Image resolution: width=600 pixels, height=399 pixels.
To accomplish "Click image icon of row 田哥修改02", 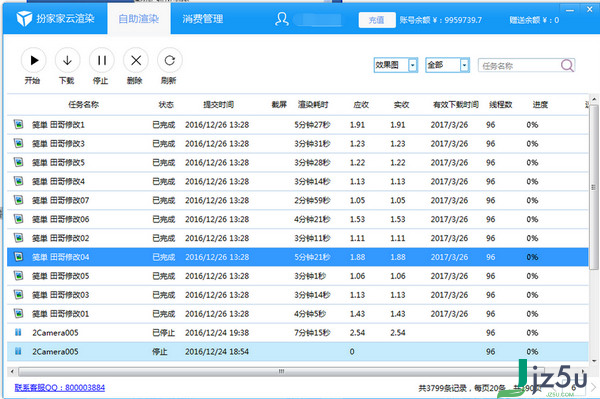I will pyautogui.click(x=18, y=238).
